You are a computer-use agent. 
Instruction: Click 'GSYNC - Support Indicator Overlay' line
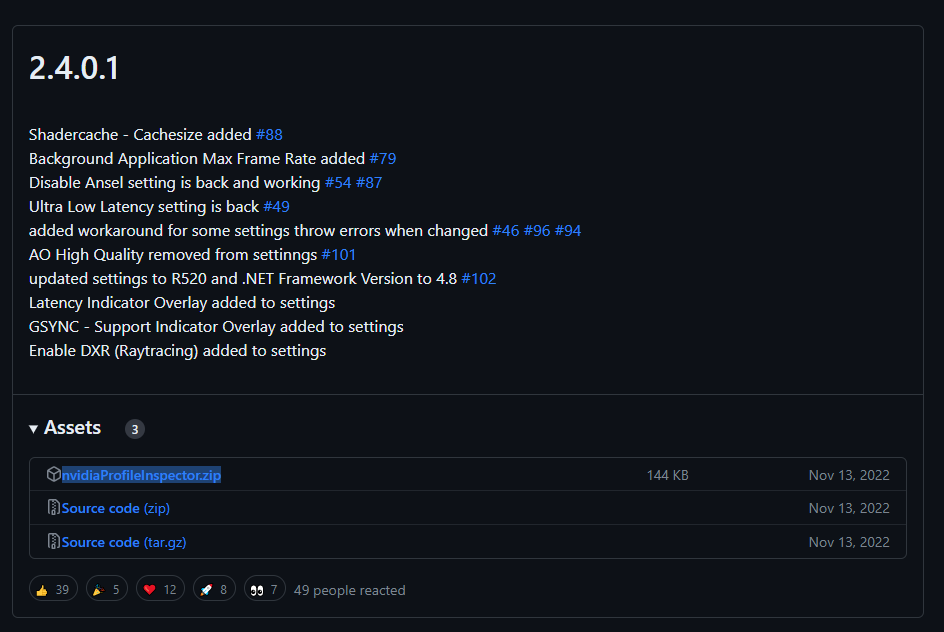click(216, 327)
